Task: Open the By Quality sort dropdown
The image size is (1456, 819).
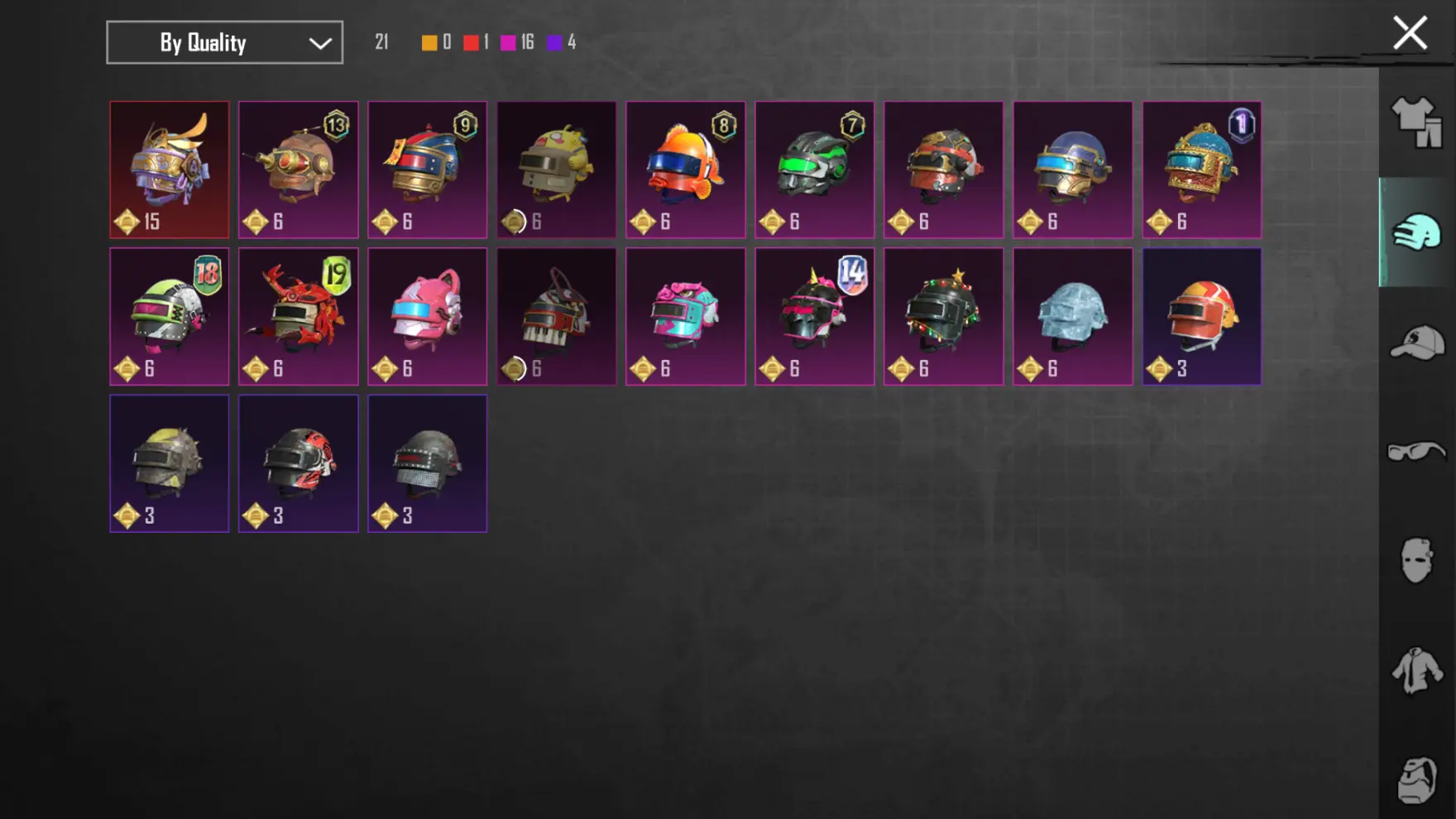Action: (224, 42)
